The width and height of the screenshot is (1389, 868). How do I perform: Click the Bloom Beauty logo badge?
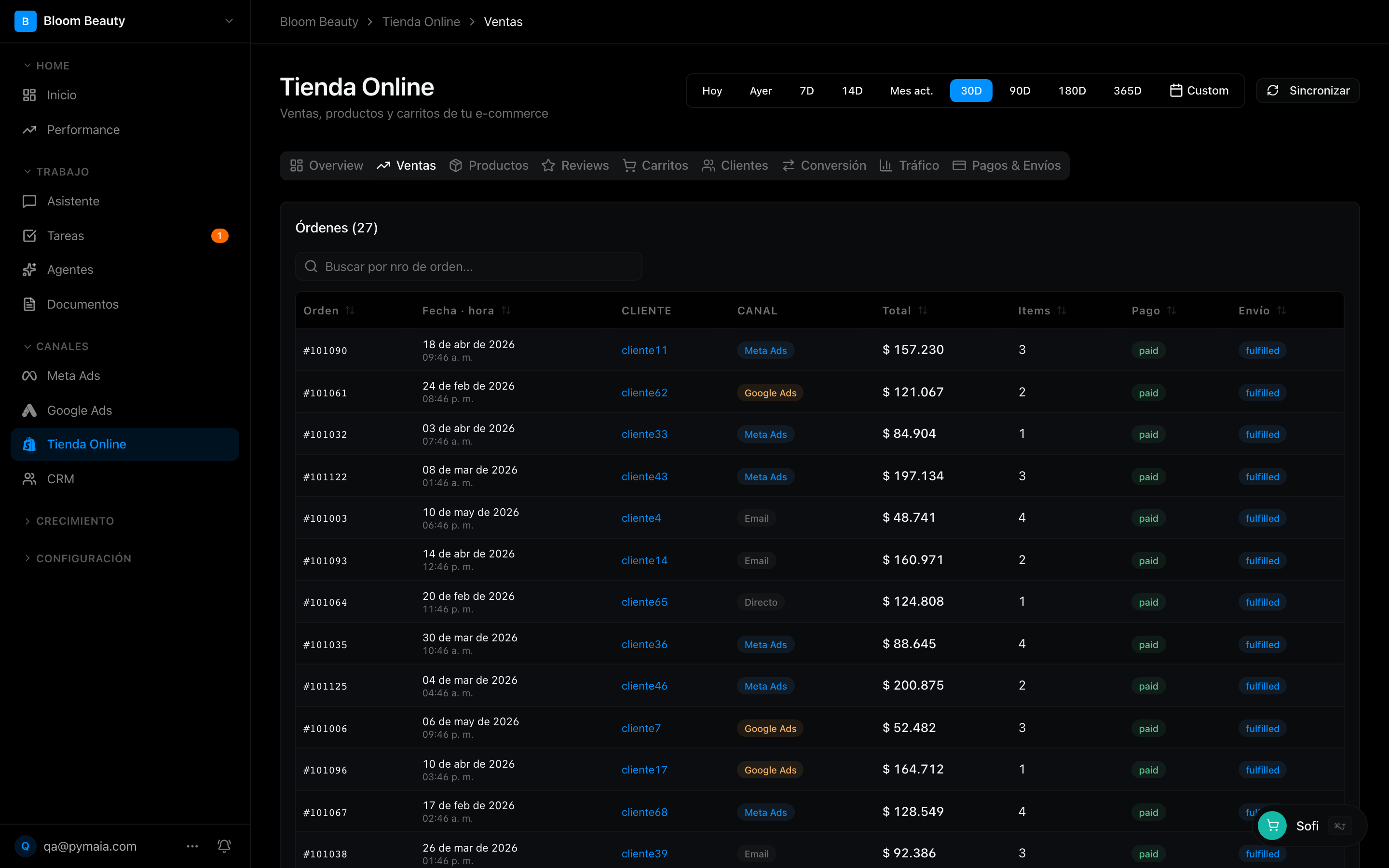25,21
